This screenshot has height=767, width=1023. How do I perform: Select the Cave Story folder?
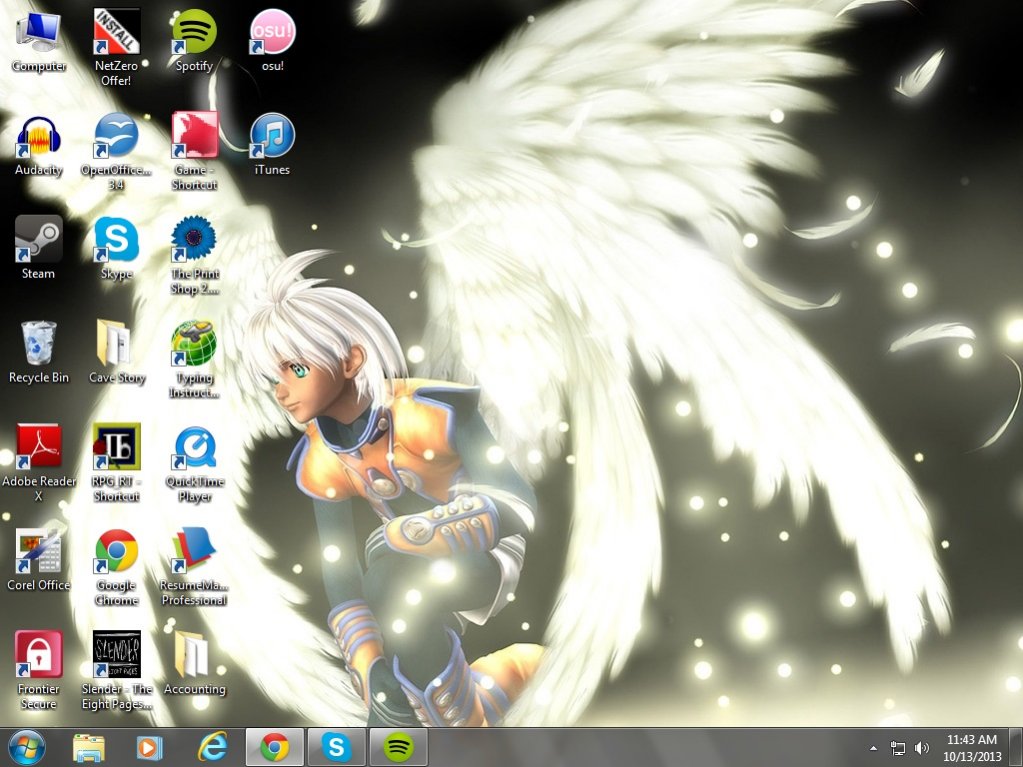pos(116,352)
